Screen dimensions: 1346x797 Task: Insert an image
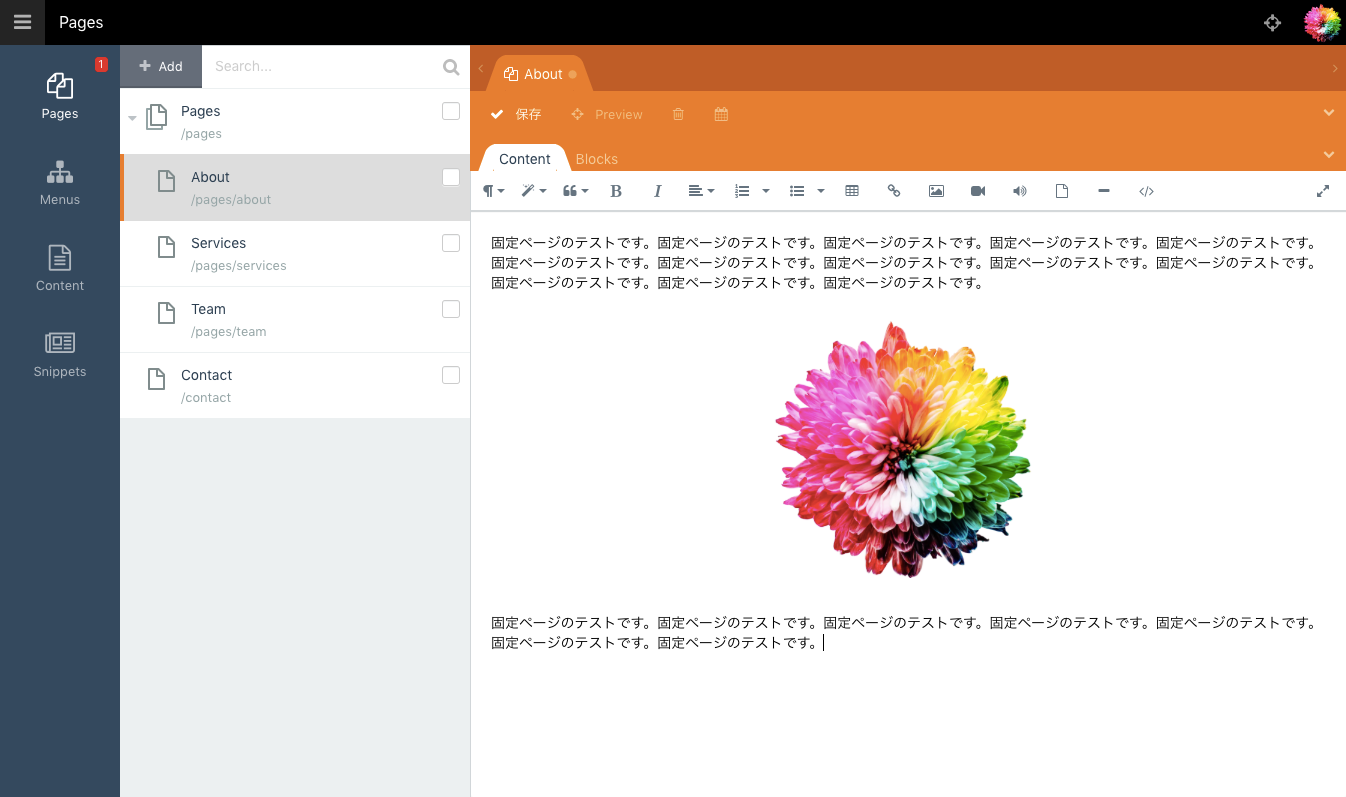click(x=936, y=191)
